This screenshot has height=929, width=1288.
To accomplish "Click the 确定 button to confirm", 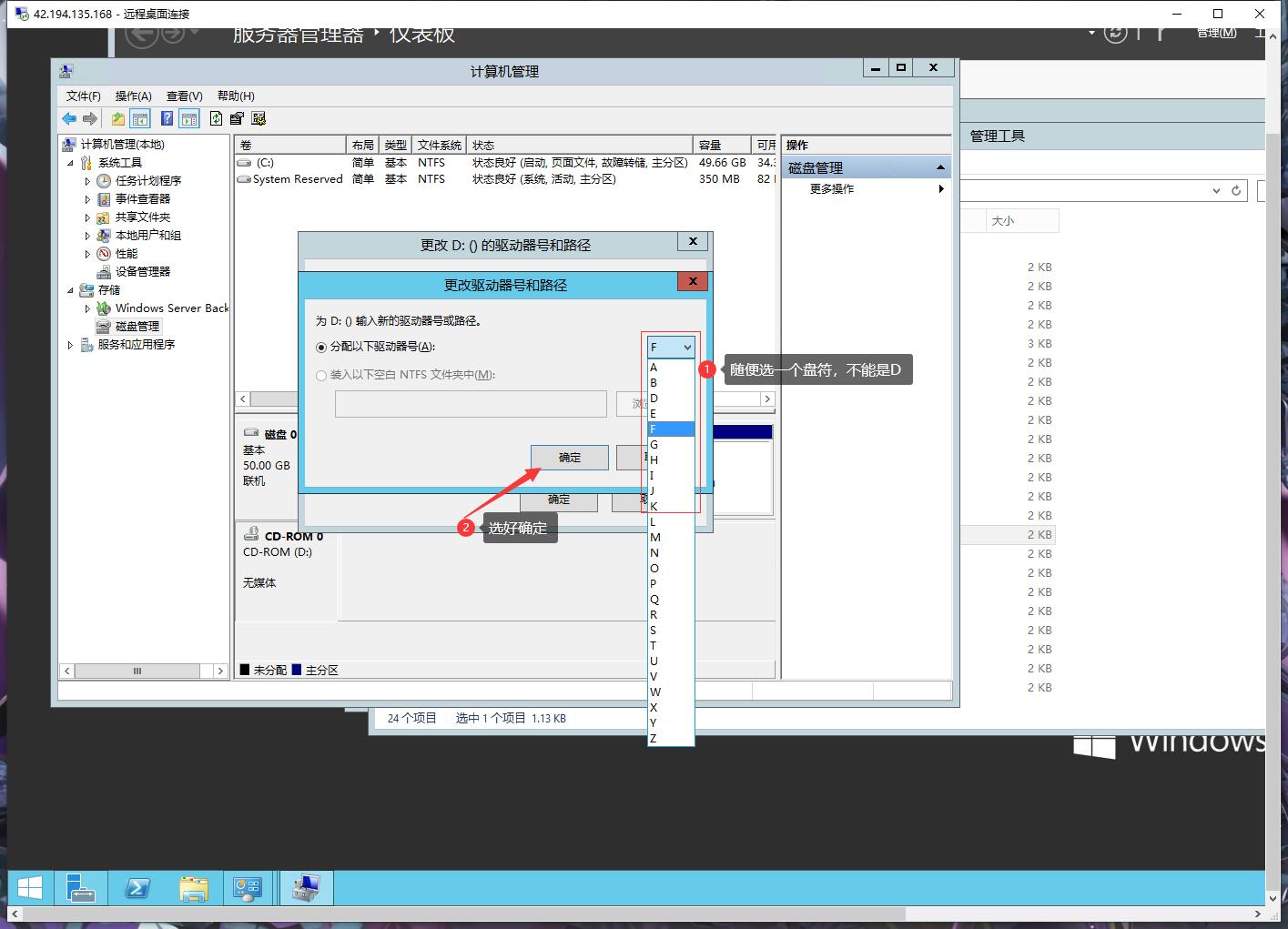I will coord(569,457).
